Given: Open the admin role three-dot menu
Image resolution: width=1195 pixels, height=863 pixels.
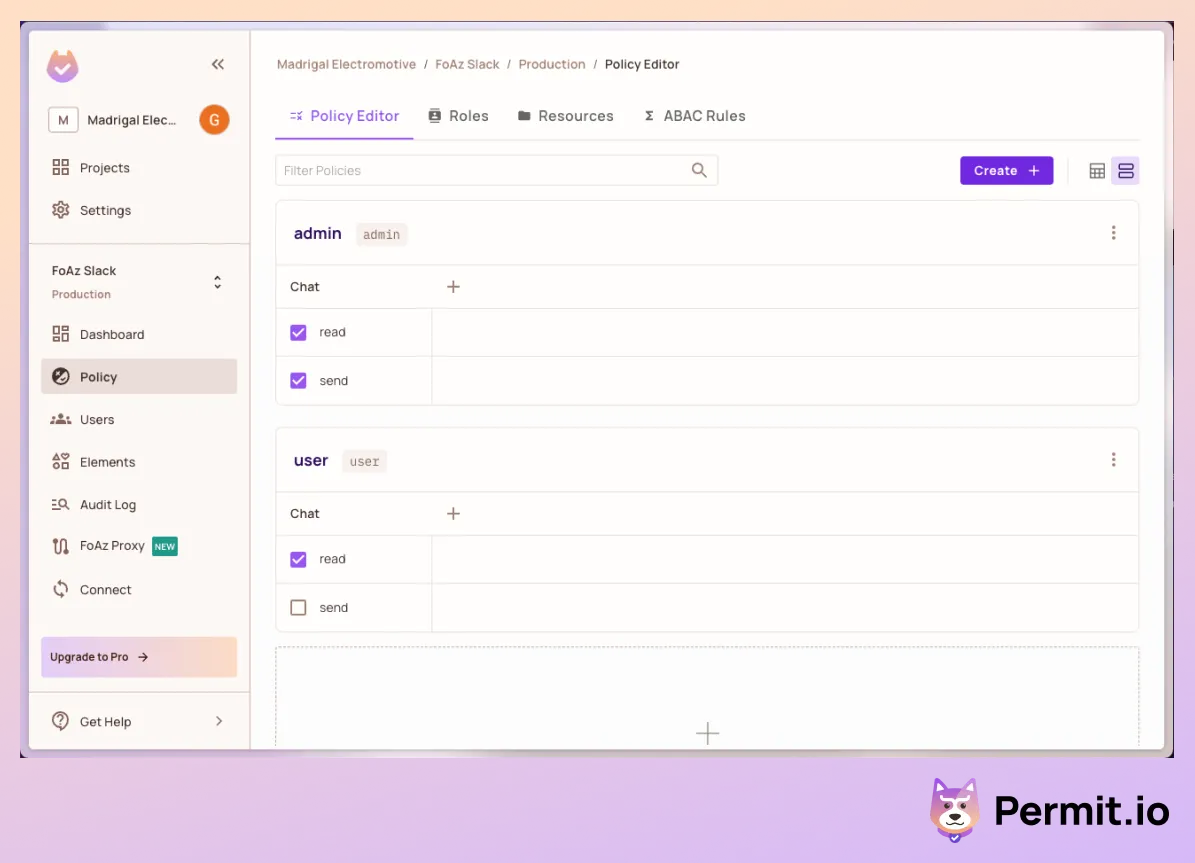Looking at the screenshot, I should point(1113,233).
